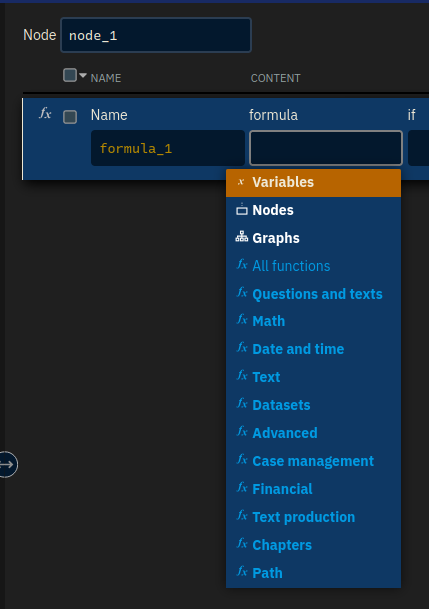Check the formula_1 row checkbox
429x609 pixels.
(x=70, y=117)
